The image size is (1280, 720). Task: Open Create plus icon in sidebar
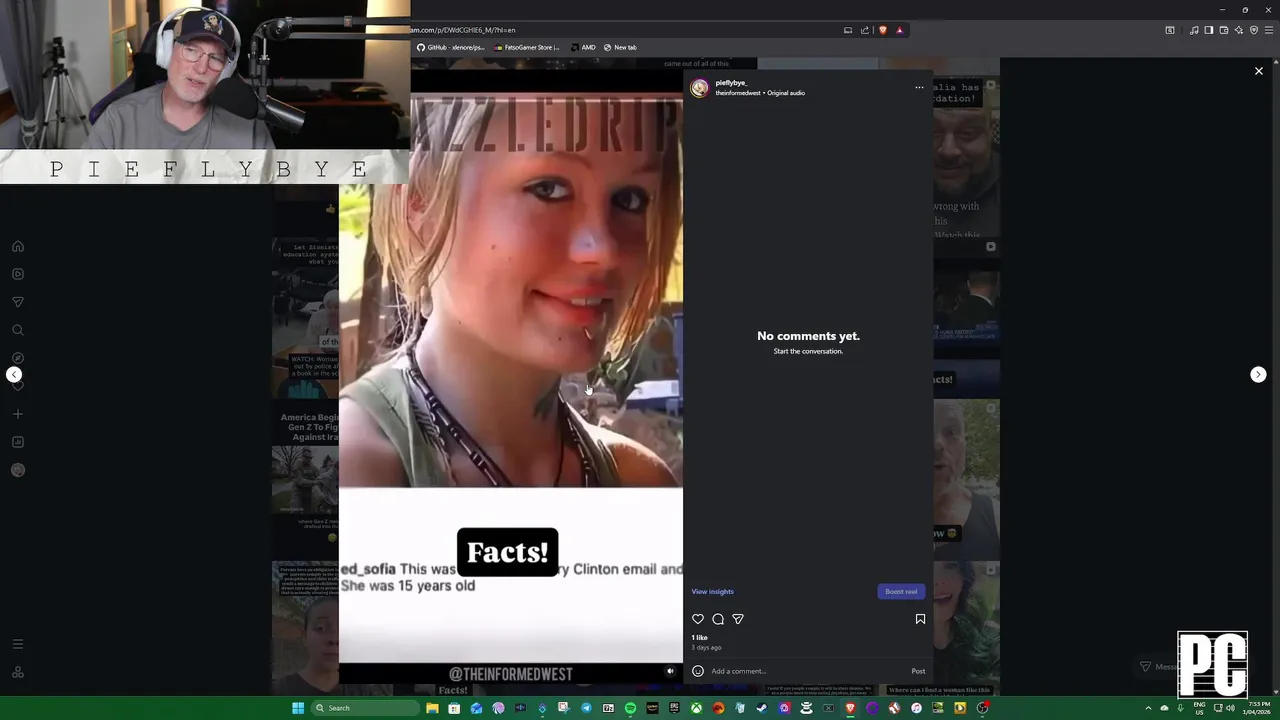coord(18,414)
